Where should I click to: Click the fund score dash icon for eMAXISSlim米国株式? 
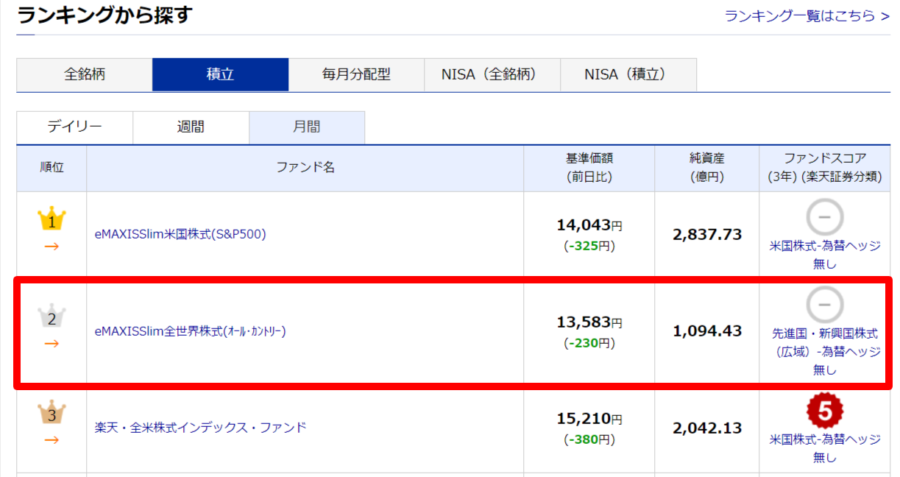tap(825, 217)
